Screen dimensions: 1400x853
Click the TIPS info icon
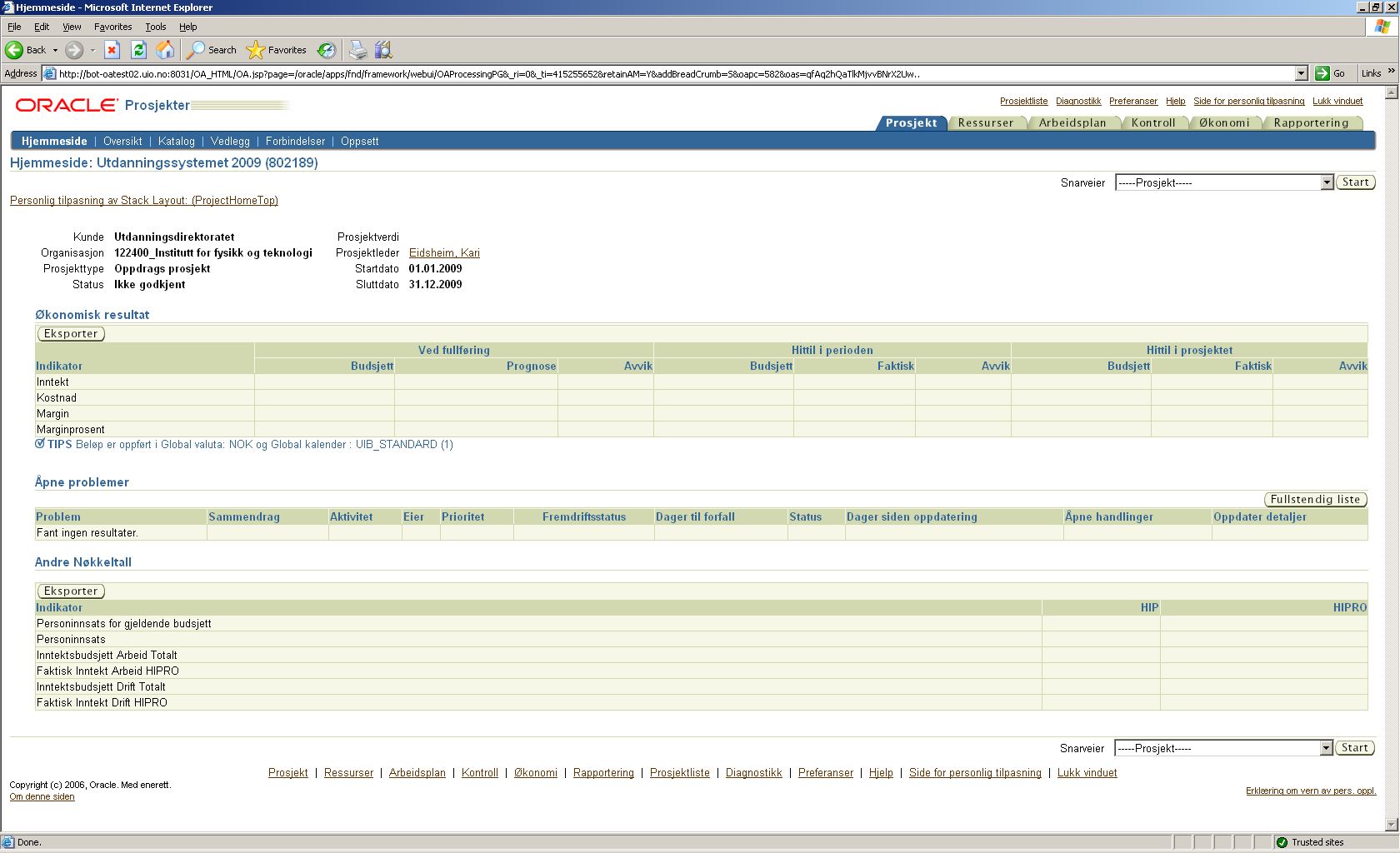[40, 444]
